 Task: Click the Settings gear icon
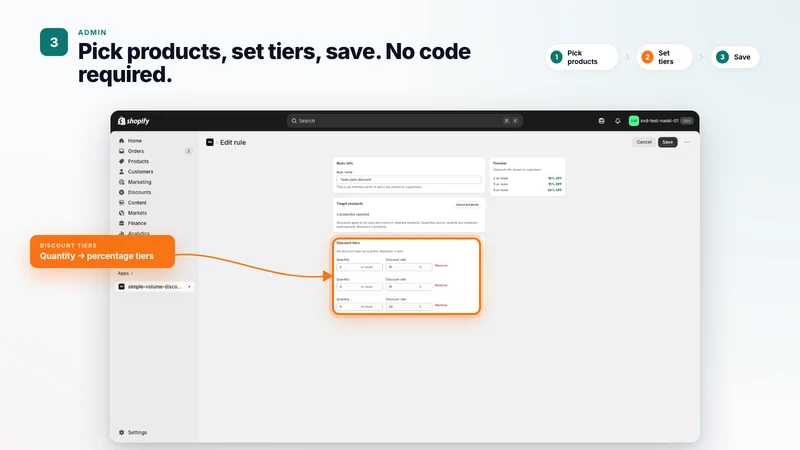click(121, 432)
